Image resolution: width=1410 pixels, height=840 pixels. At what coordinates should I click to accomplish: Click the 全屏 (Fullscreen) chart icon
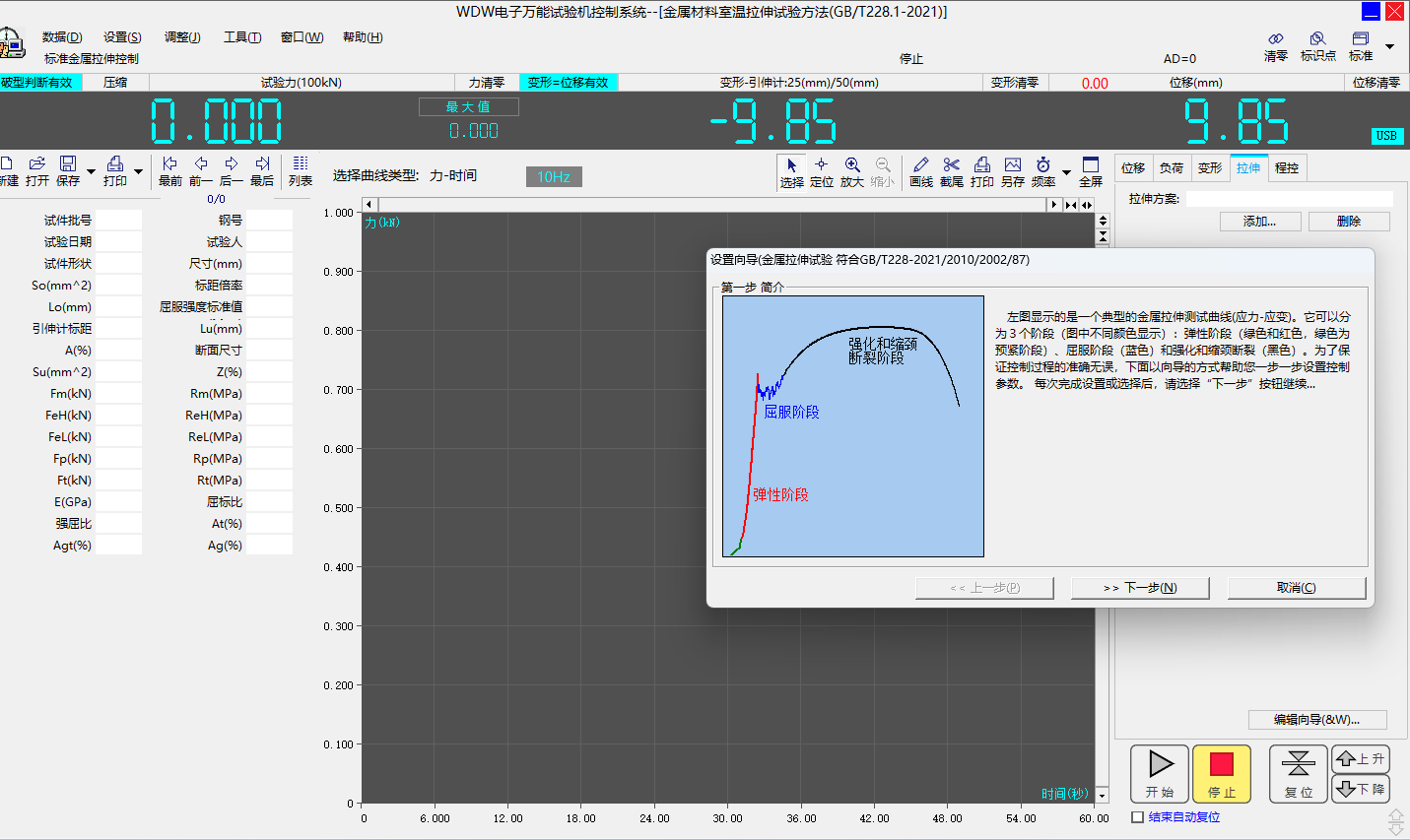1091,171
